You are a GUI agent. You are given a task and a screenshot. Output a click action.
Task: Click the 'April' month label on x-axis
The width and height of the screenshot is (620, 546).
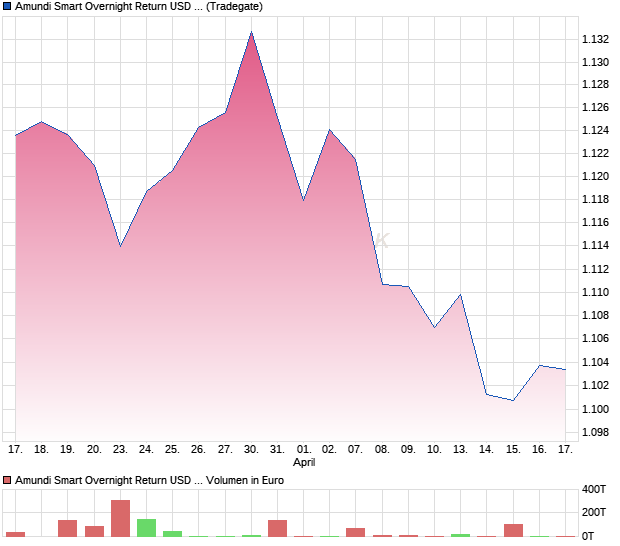(304, 462)
